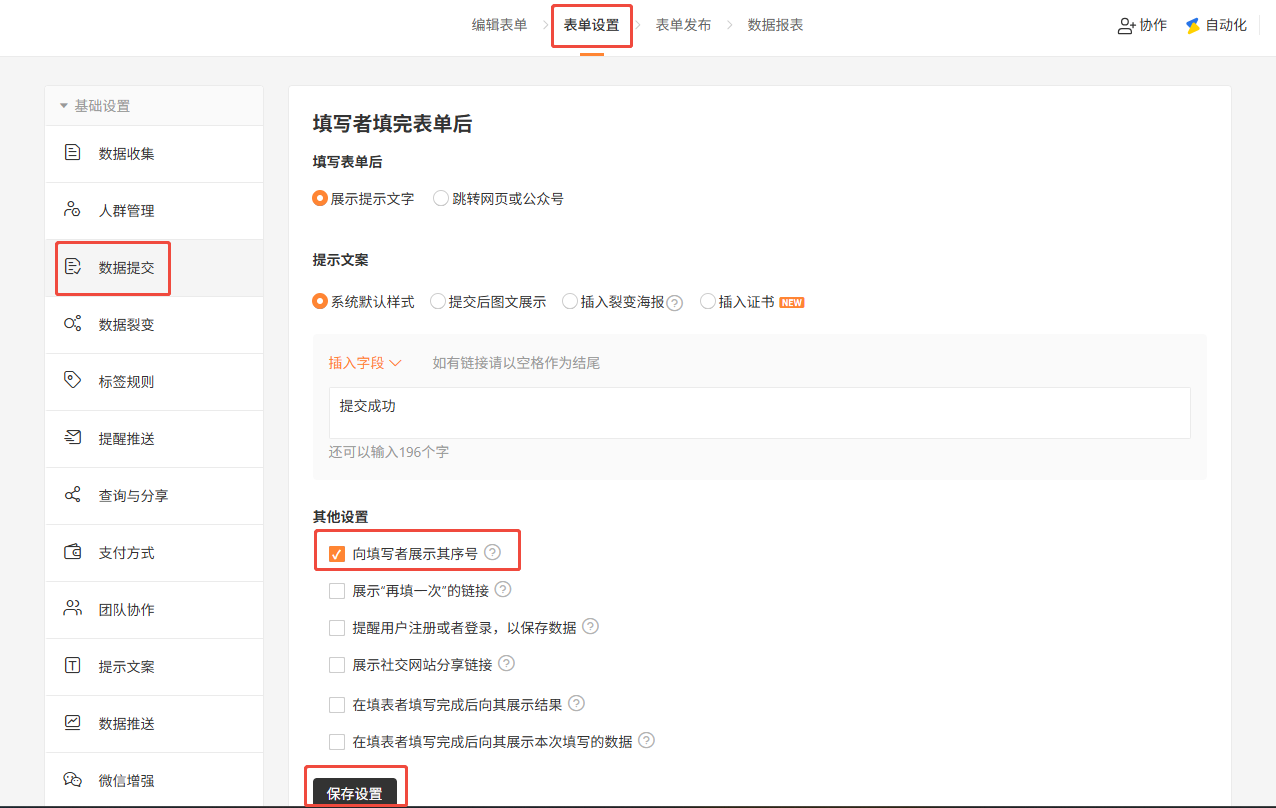The image size is (1276, 808).
Task: Click the 数据推送 chart icon
Action: (72, 723)
